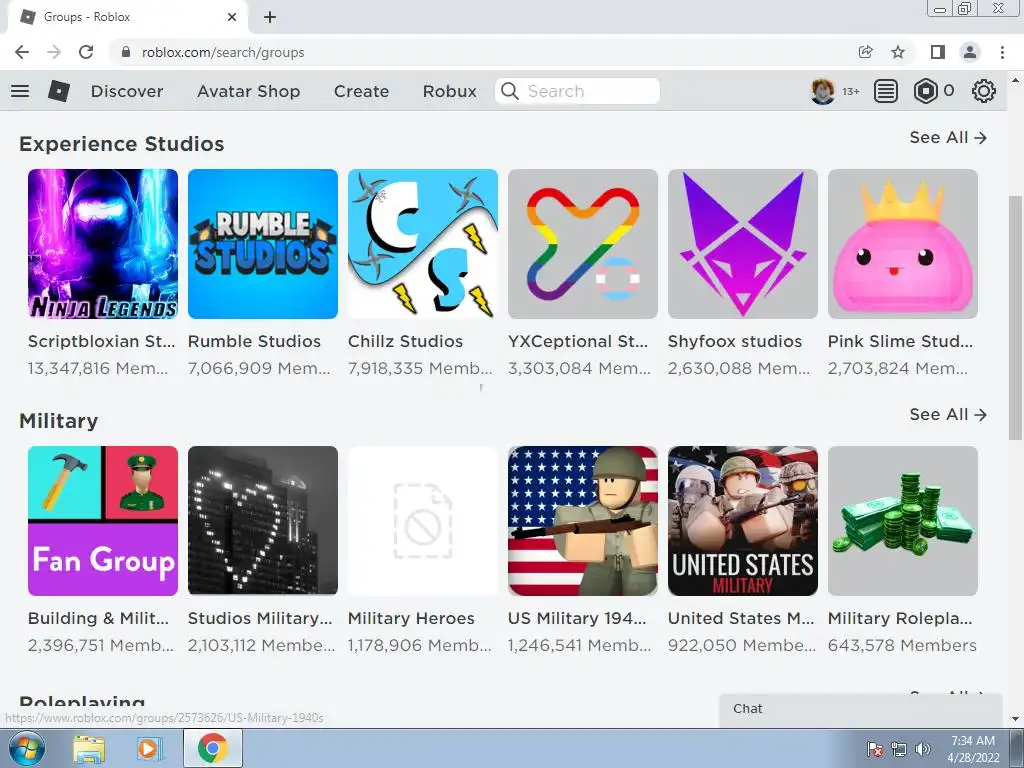Viewport: 1024px width, 768px height.
Task: Open the Windows Start menu
Action: tap(27, 748)
